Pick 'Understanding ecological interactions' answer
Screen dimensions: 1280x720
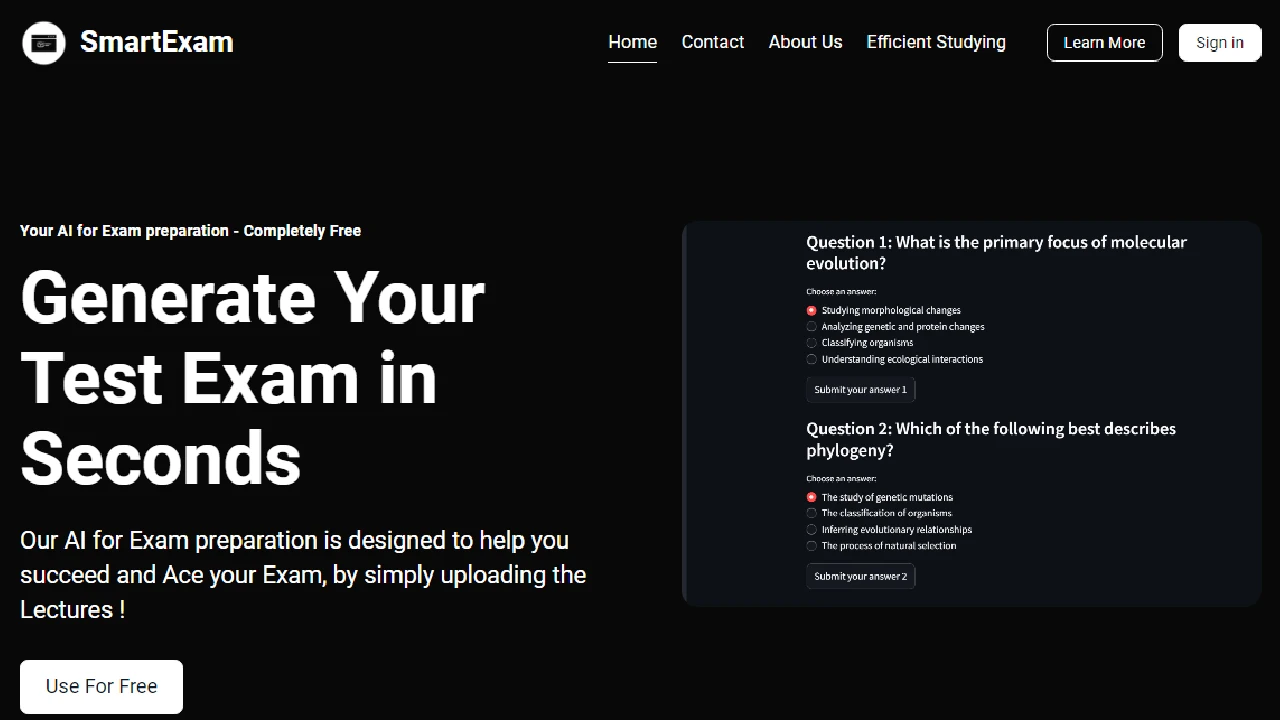coord(812,359)
